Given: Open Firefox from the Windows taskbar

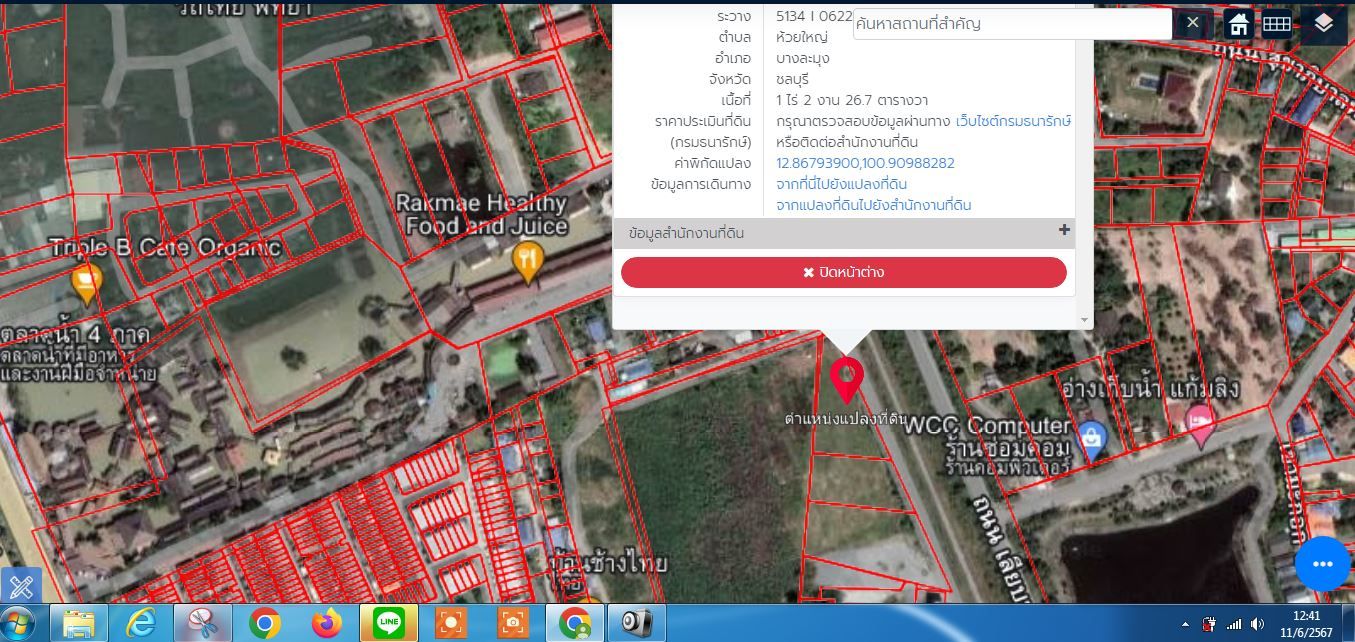Looking at the screenshot, I should pyautogui.click(x=326, y=623).
